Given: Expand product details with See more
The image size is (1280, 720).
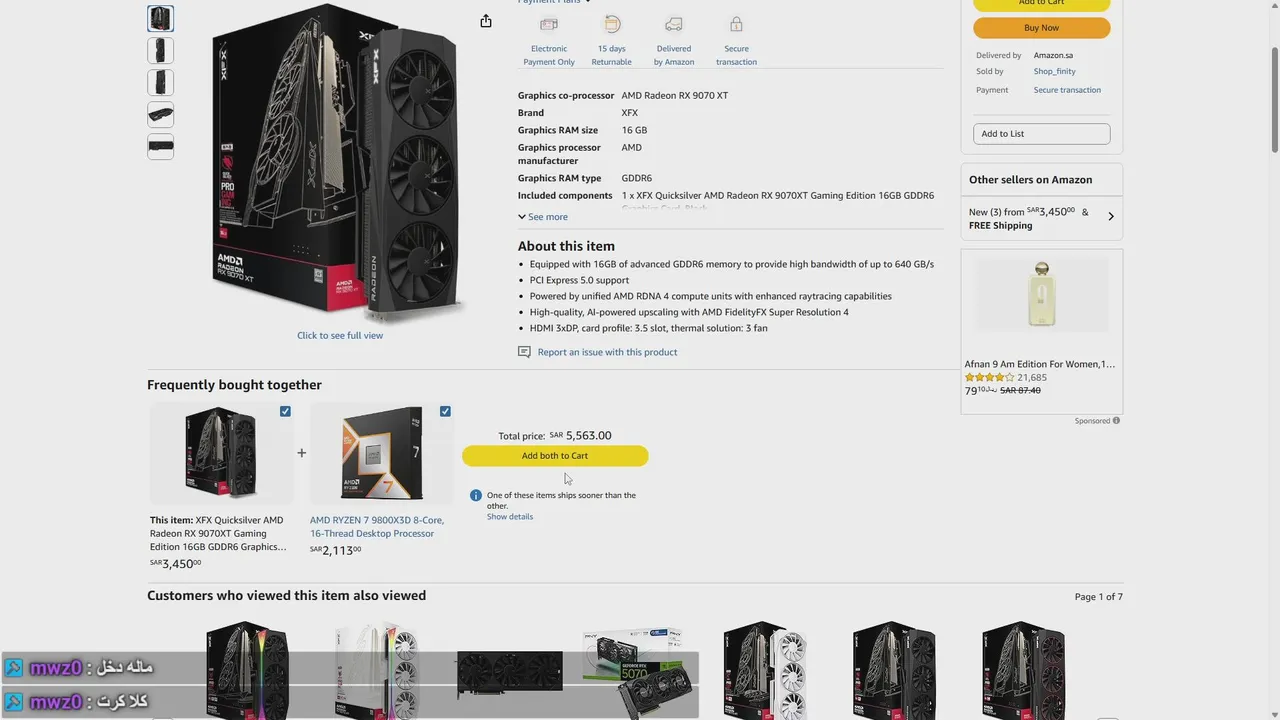Looking at the screenshot, I should pos(543,217).
